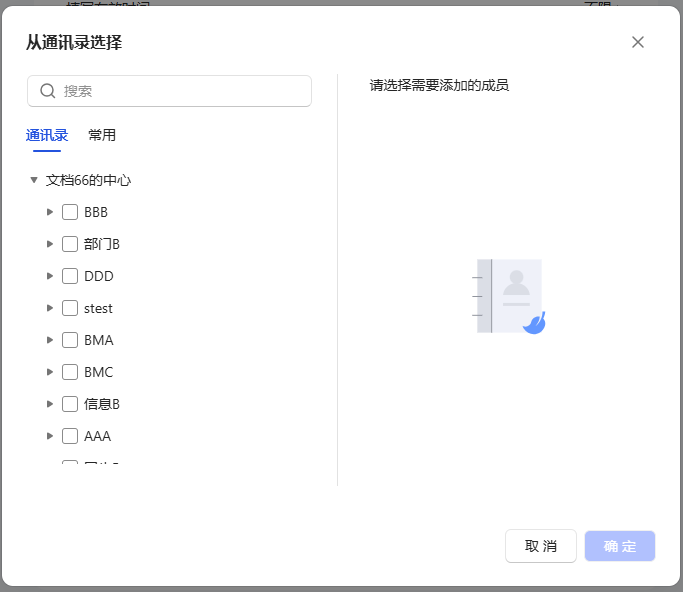Switch to the 常用 tab
The height and width of the screenshot is (592, 683).
[102, 135]
